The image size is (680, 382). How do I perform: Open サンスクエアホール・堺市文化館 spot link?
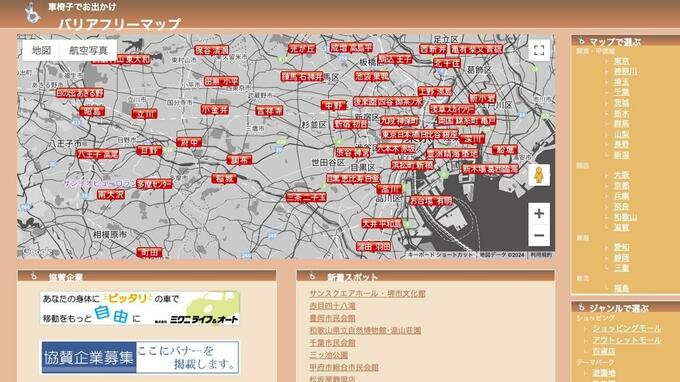367,294
